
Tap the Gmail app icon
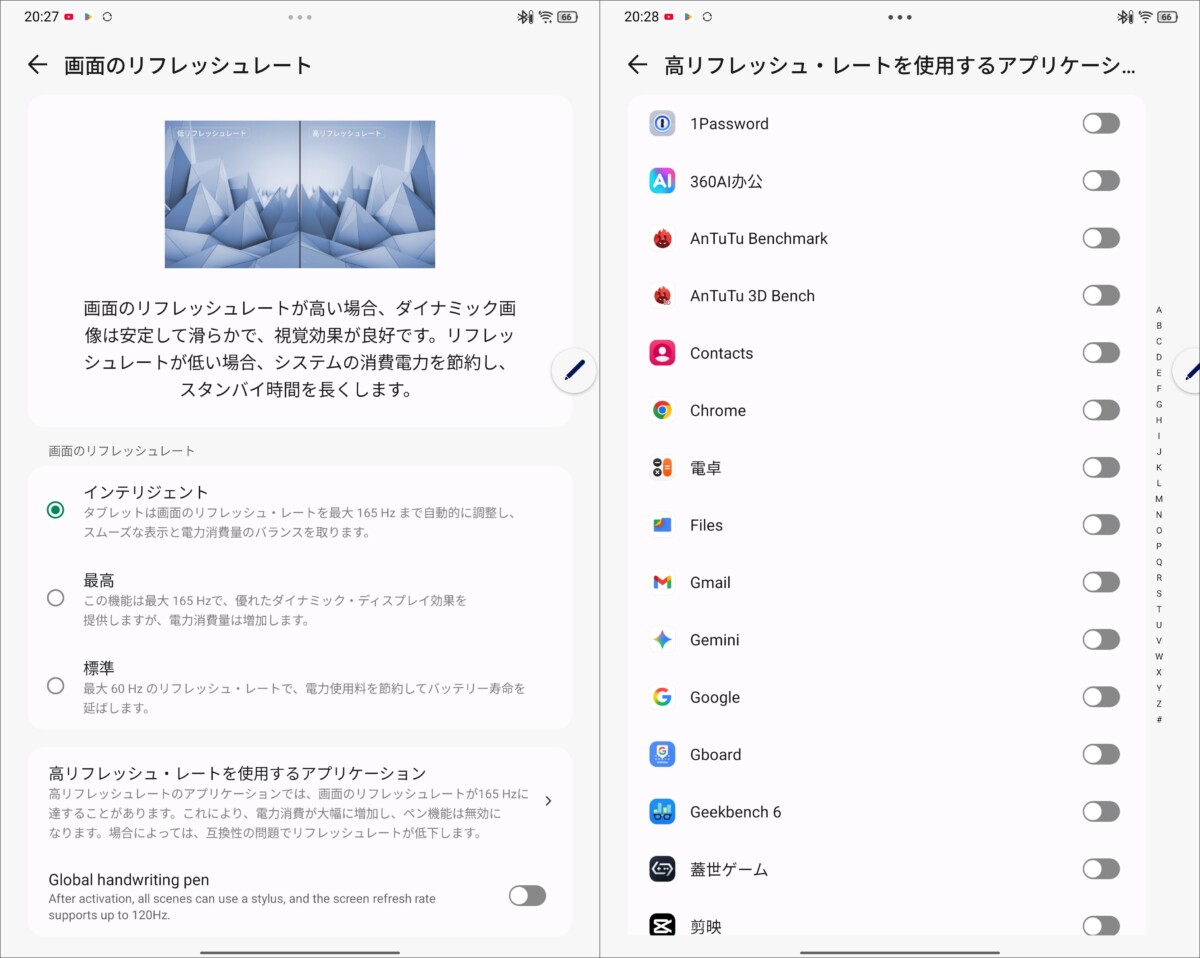(662, 582)
